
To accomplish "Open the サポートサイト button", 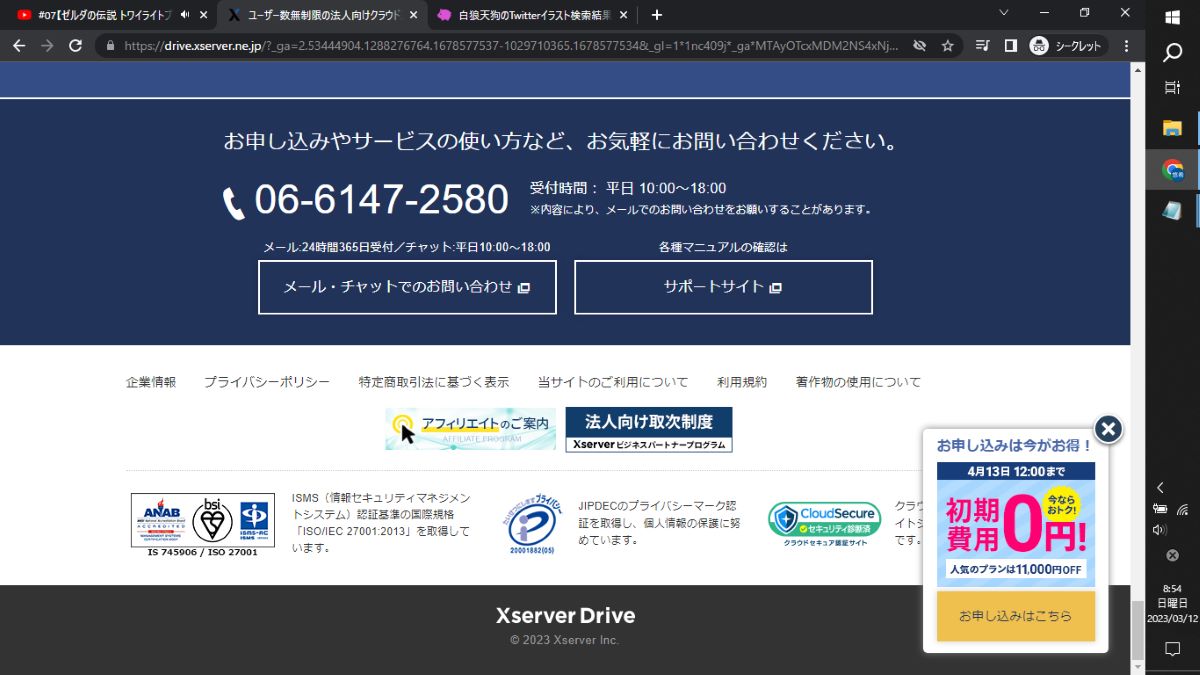I will pyautogui.click(x=723, y=287).
